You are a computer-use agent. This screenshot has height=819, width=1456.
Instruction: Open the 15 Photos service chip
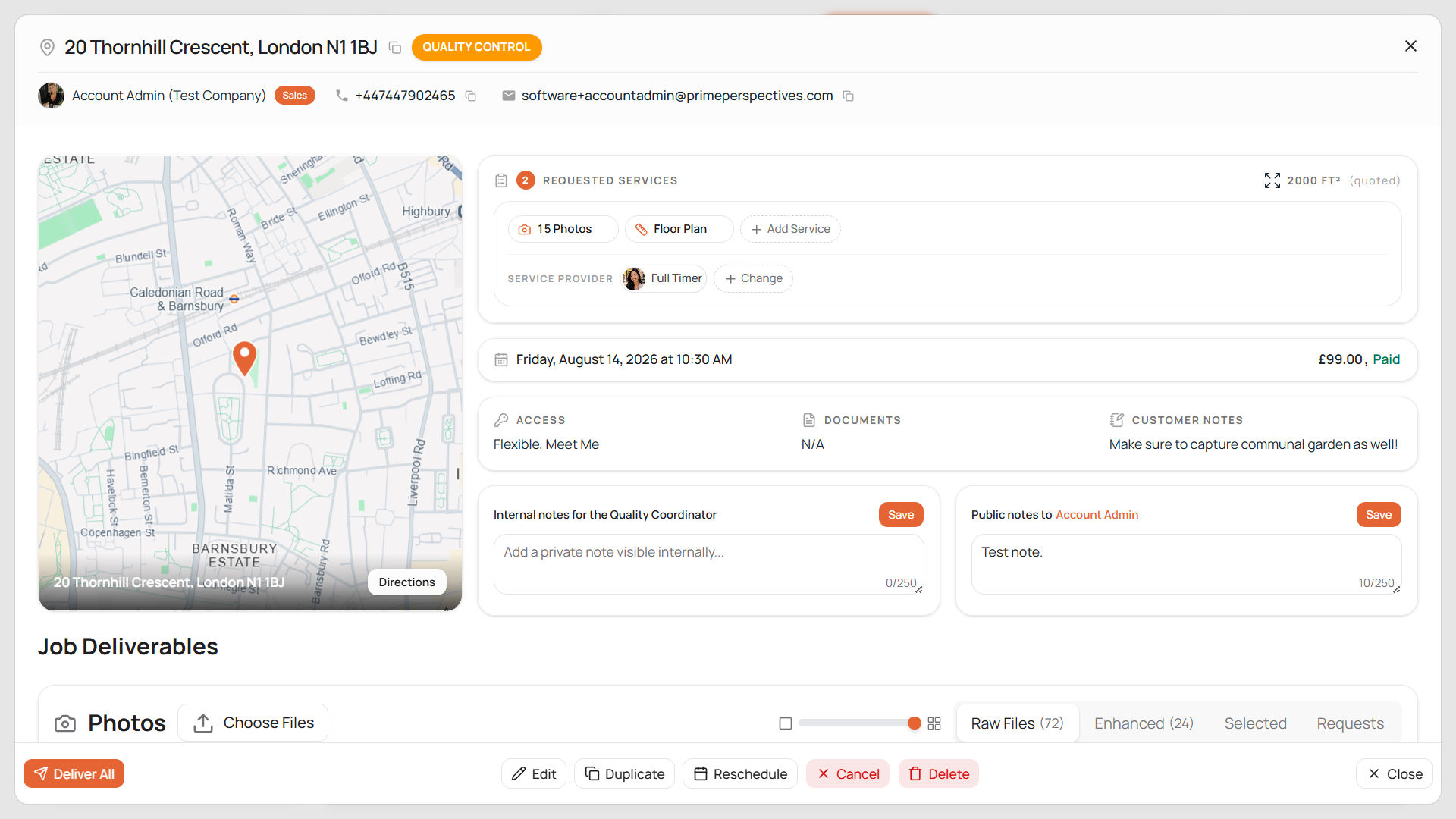[563, 229]
